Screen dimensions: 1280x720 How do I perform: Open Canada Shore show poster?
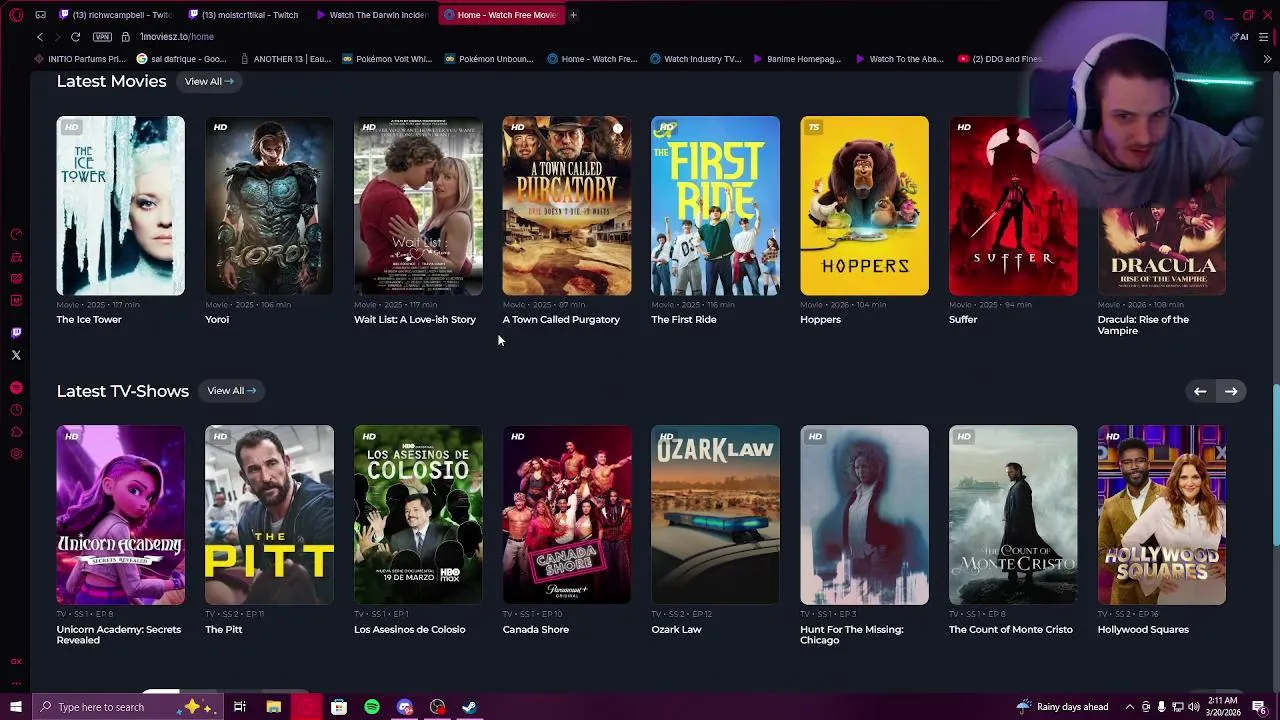click(567, 515)
